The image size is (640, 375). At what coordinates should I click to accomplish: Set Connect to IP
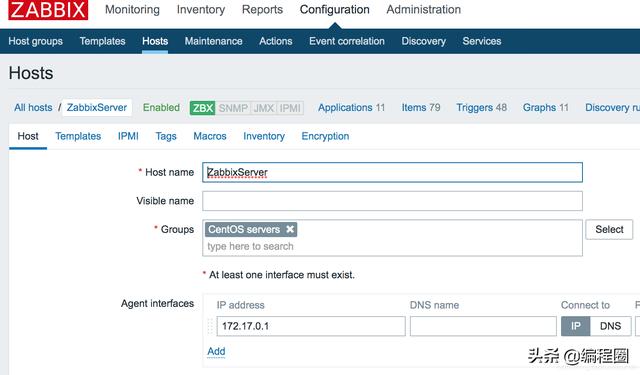click(x=576, y=326)
